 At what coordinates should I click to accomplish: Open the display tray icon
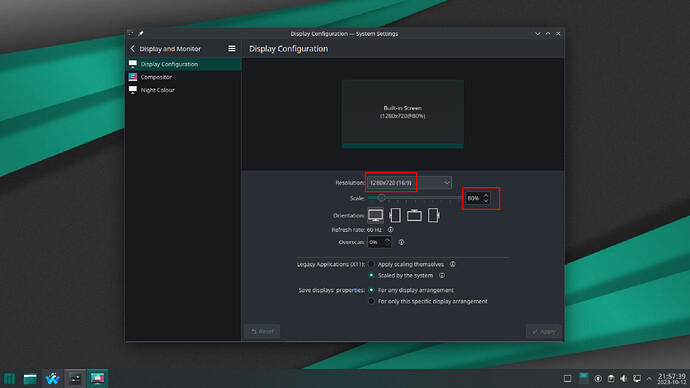(637, 378)
